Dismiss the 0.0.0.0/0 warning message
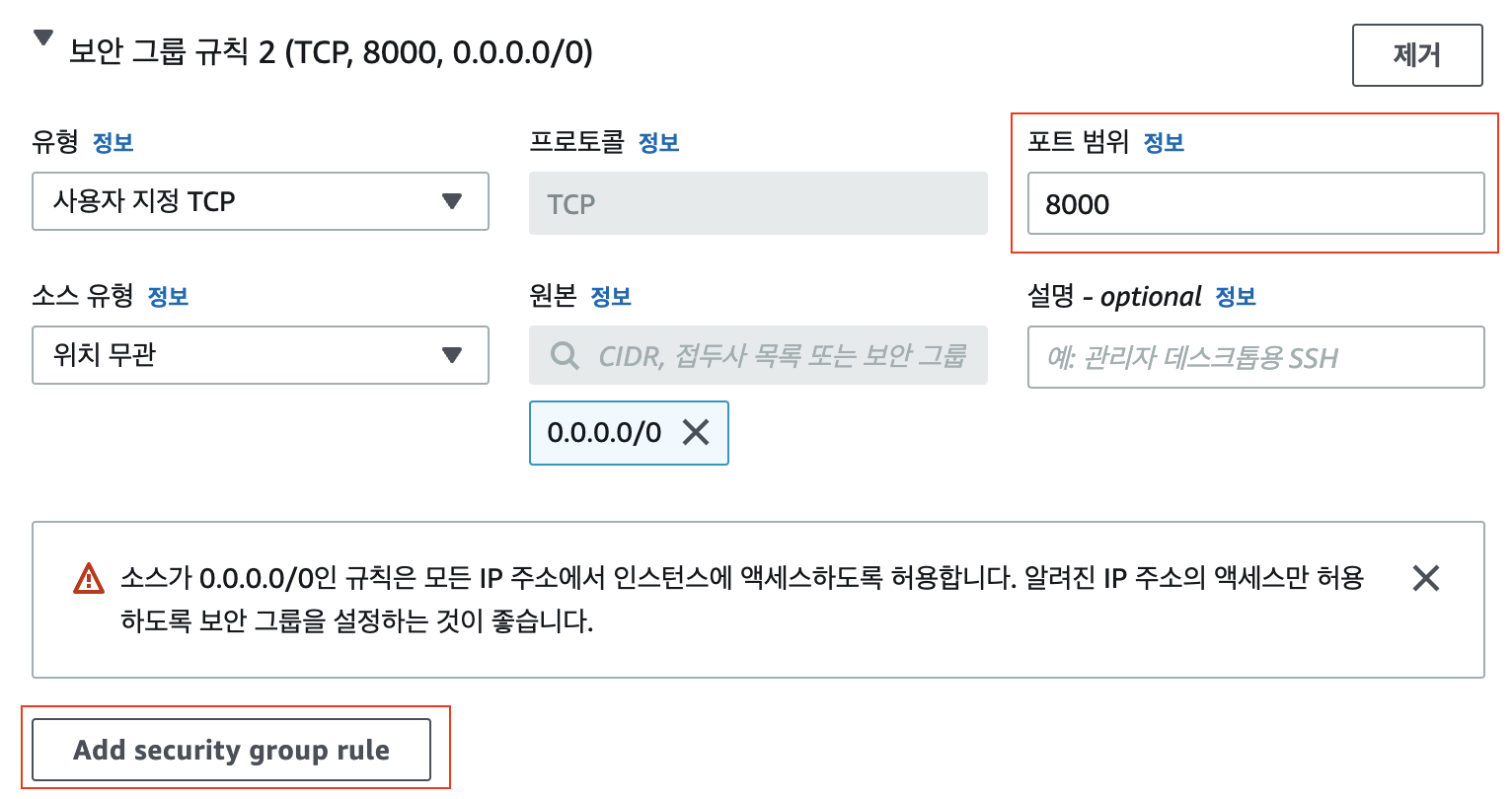The width and height of the screenshot is (1512, 799). (1425, 578)
